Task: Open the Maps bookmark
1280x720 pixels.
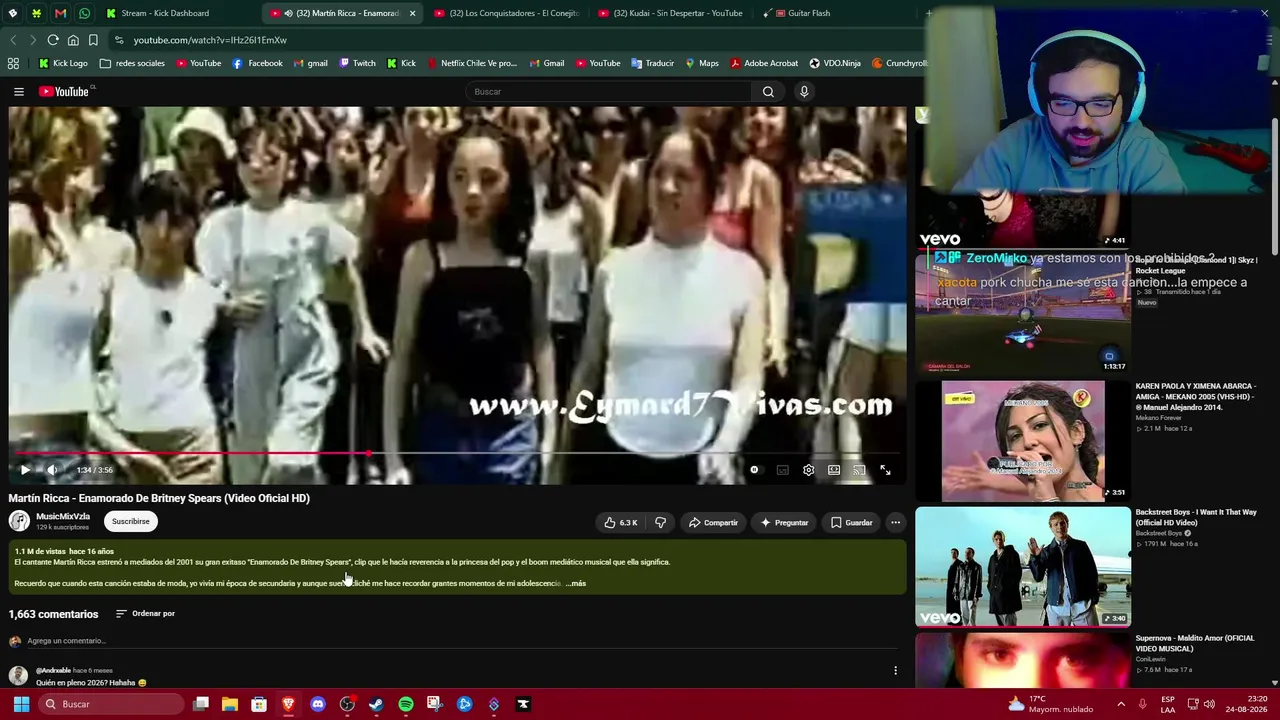Action: [701, 63]
